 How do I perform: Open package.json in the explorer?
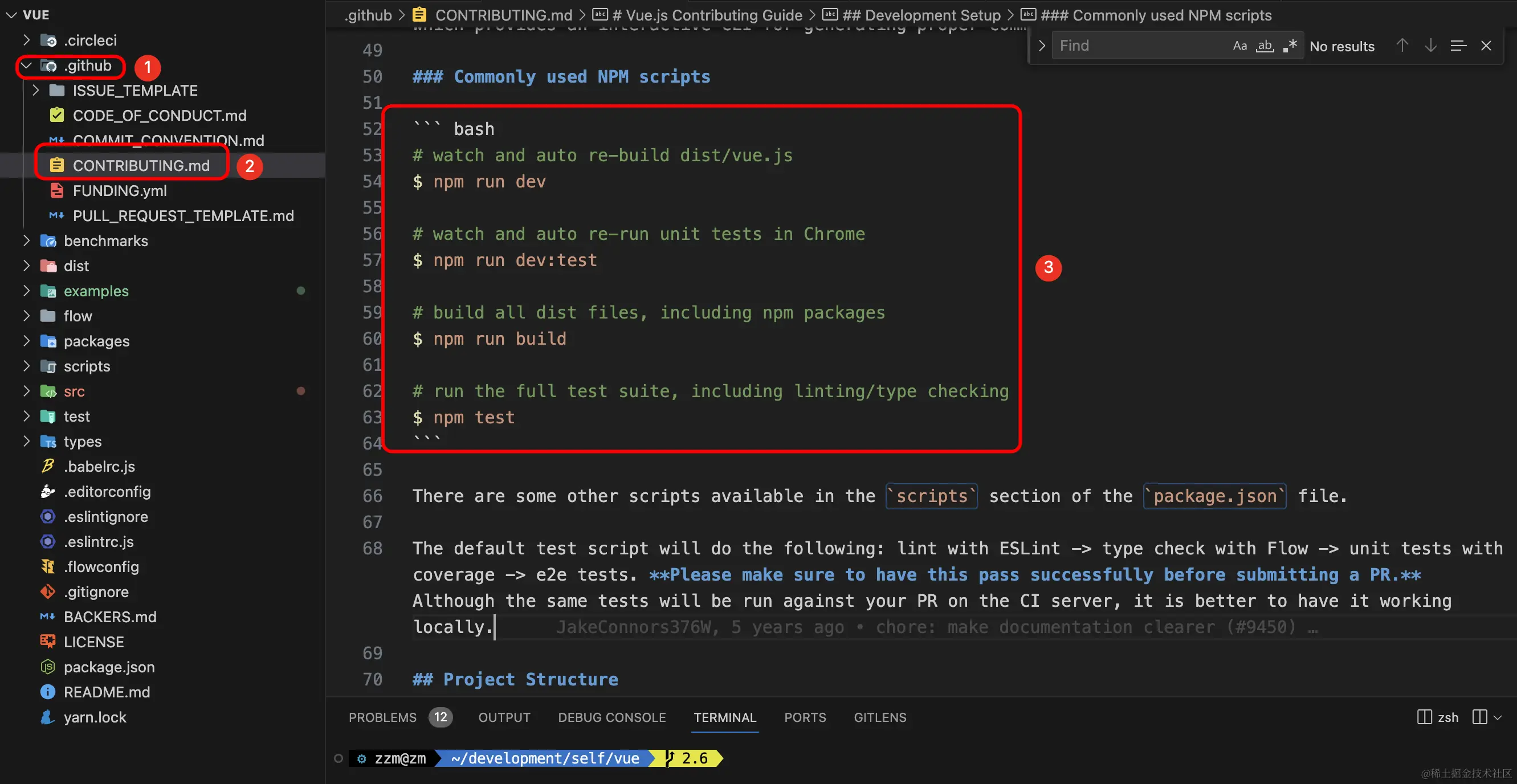point(109,667)
